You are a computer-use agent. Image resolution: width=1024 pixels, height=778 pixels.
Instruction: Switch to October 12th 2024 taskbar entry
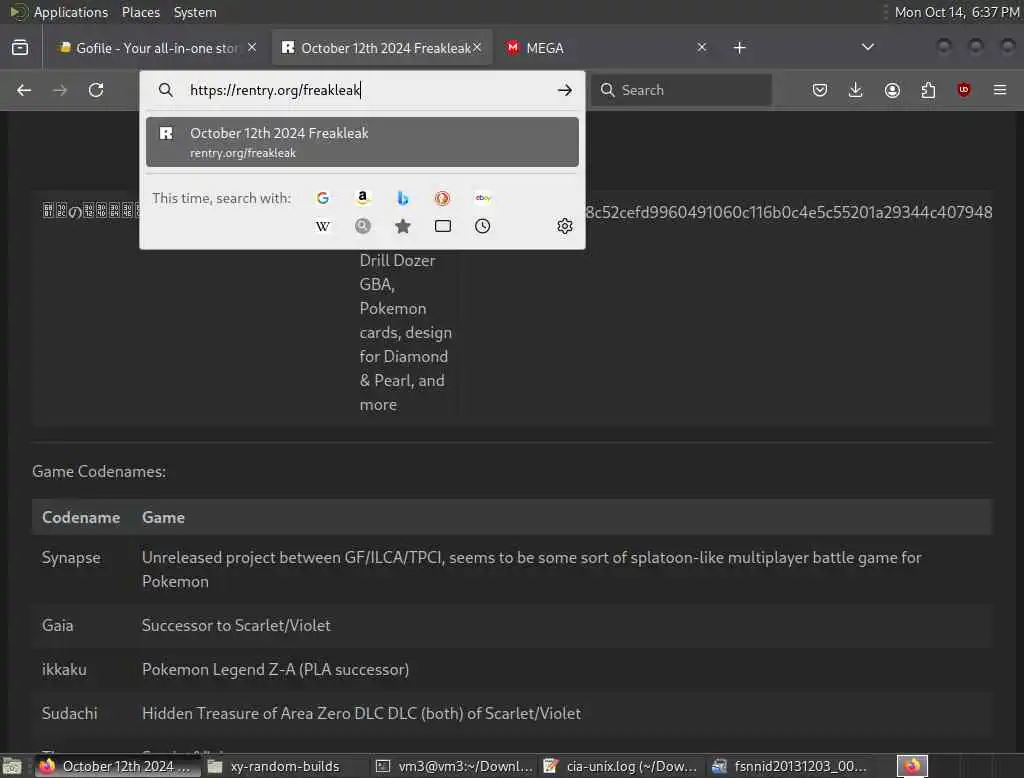(116, 766)
